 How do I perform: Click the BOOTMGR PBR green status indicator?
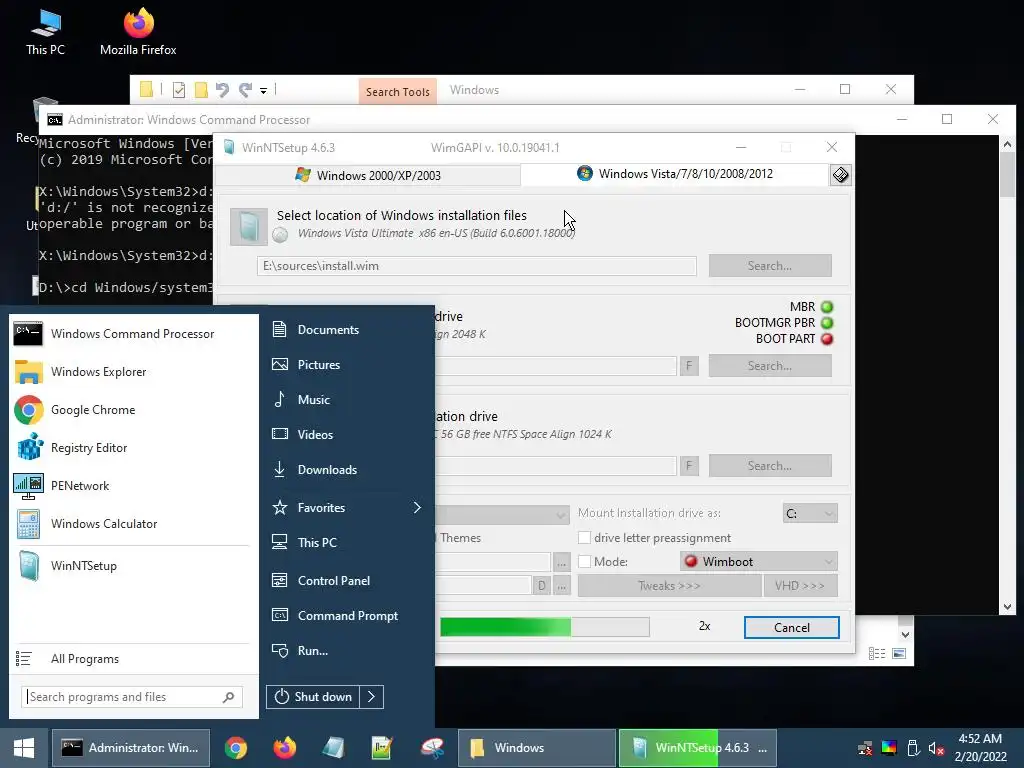click(x=827, y=323)
